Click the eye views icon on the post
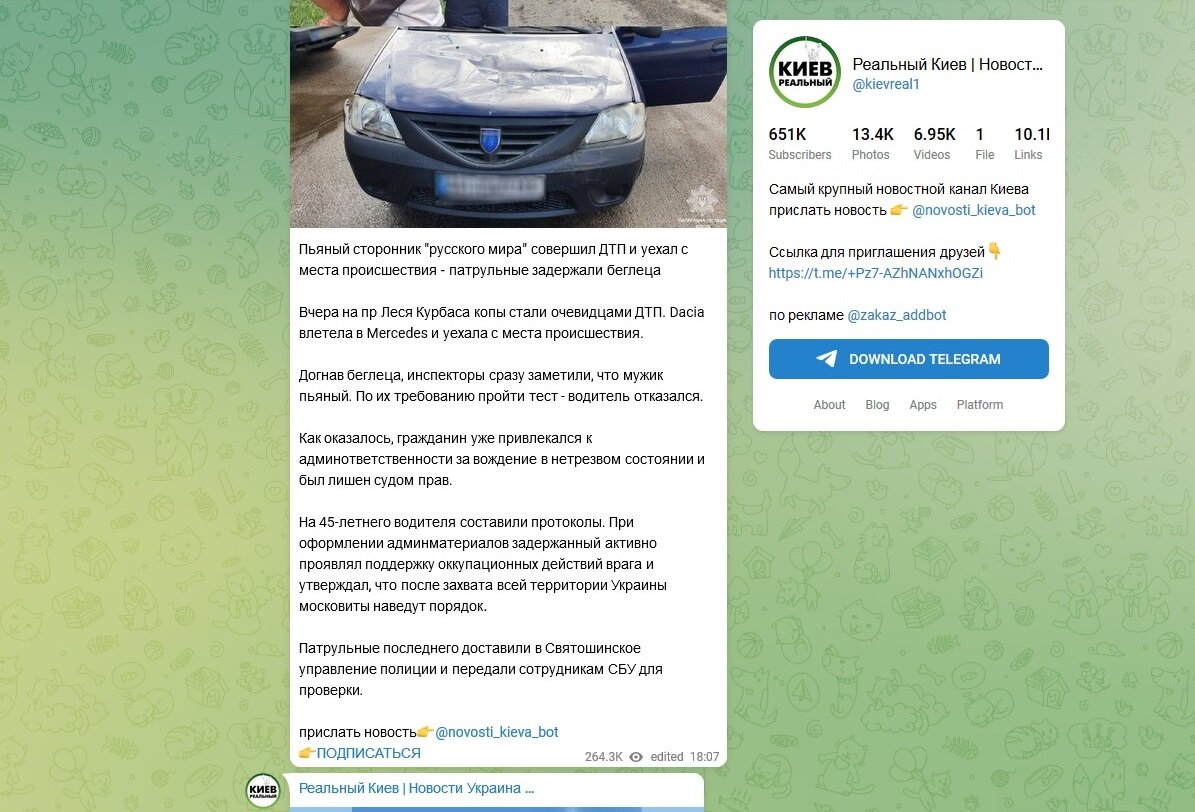 pos(636,757)
